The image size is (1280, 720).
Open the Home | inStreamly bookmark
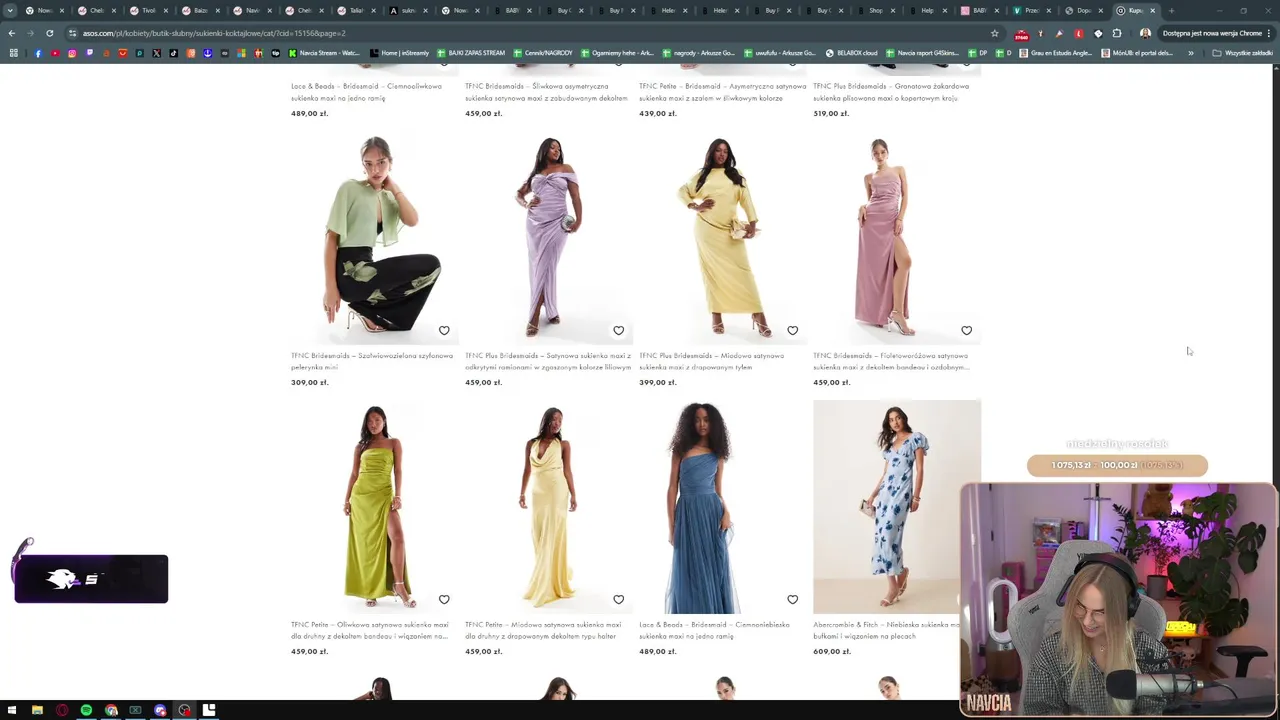pyautogui.click(x=399, y=53)
